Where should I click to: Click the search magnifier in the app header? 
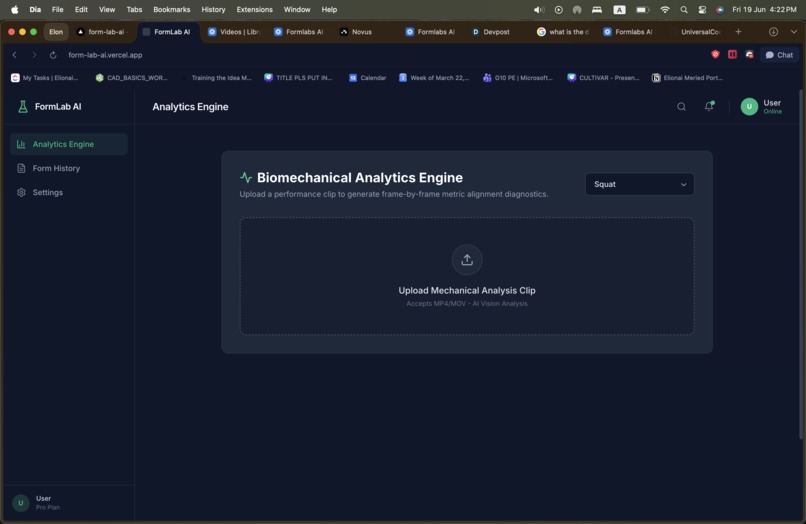tap(681, 107)
